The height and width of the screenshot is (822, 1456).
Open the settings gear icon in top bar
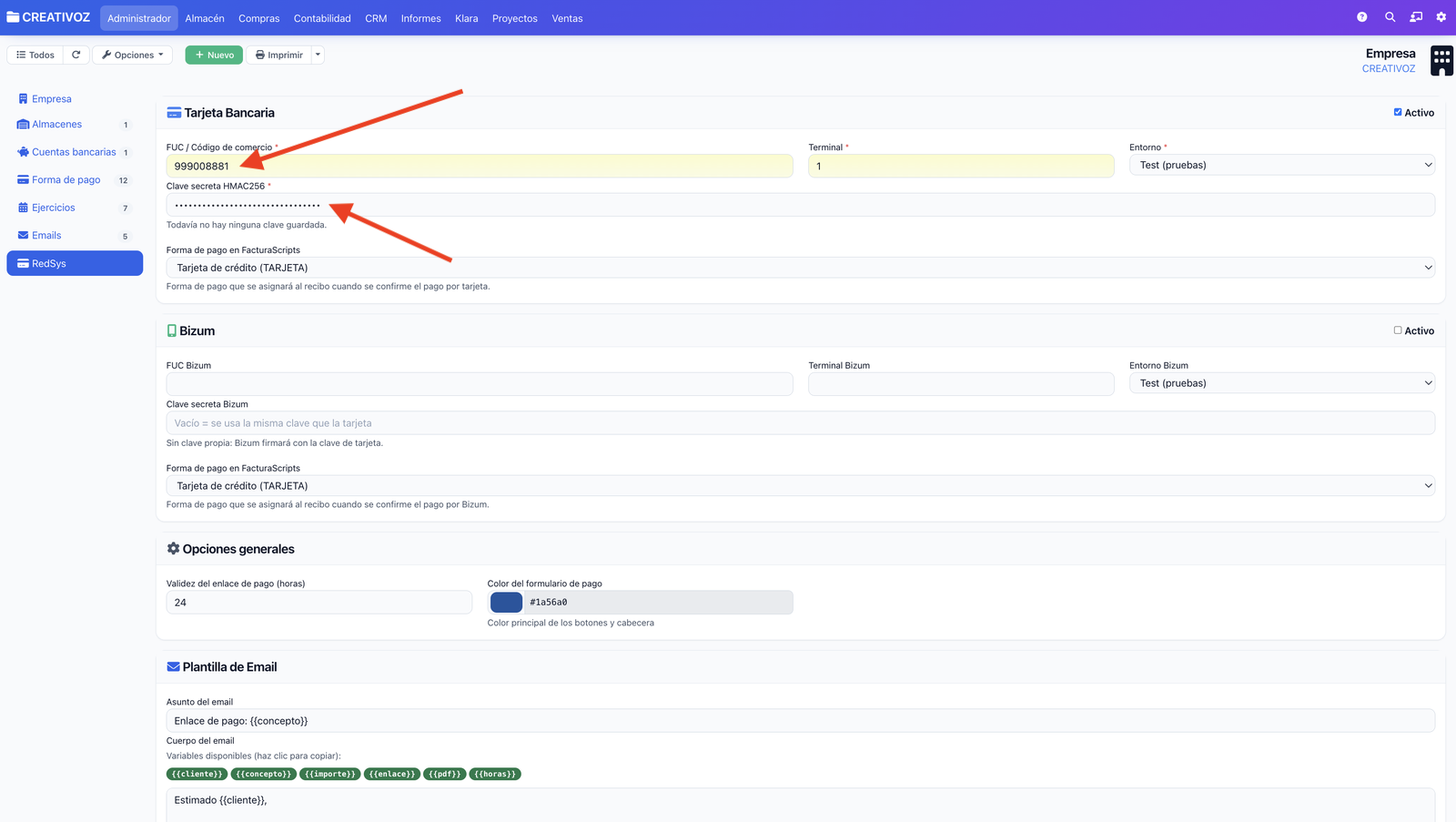coord(1441,17)
